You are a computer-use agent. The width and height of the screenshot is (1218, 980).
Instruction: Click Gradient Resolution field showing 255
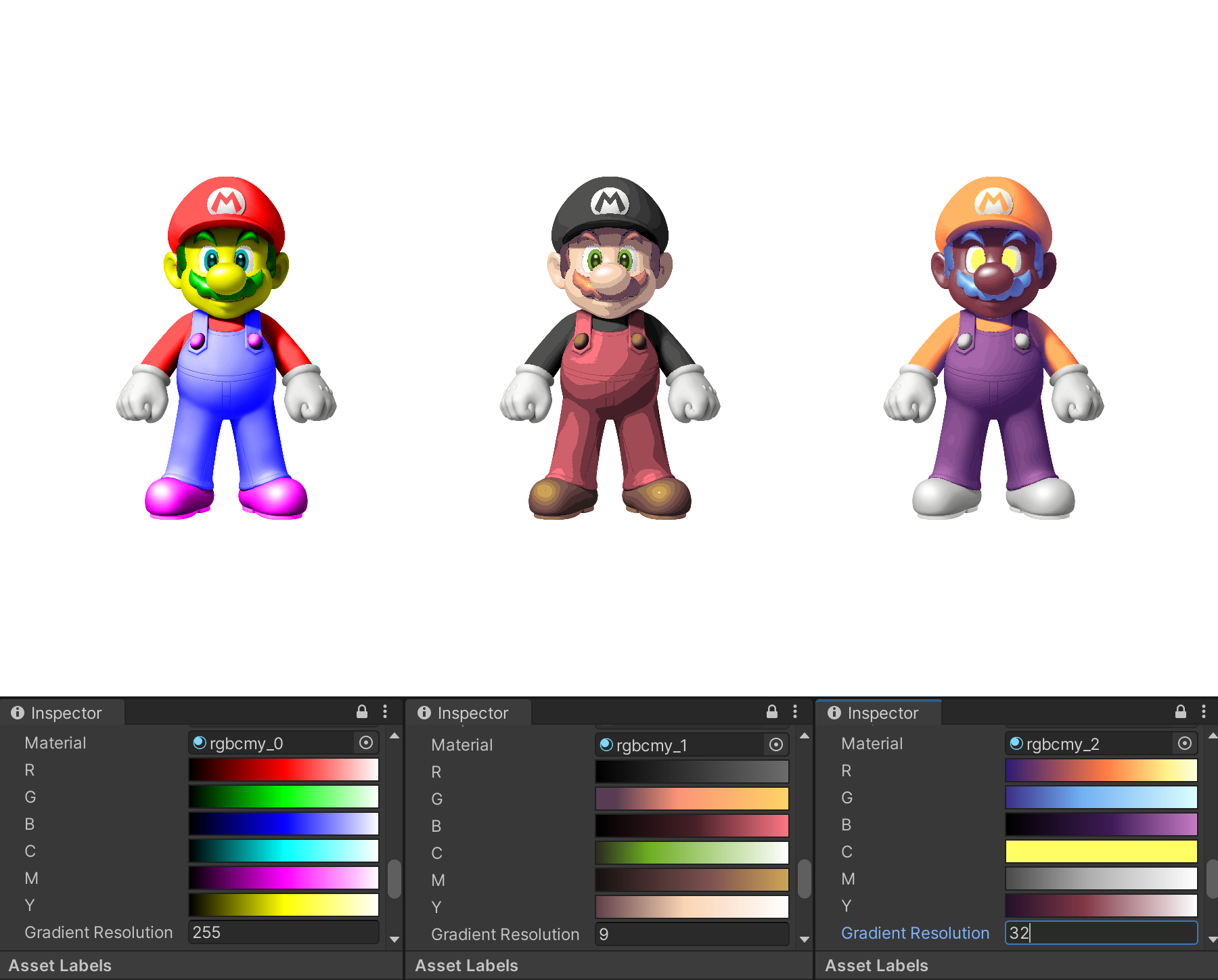pyautogui.click(x=284, y=932)
